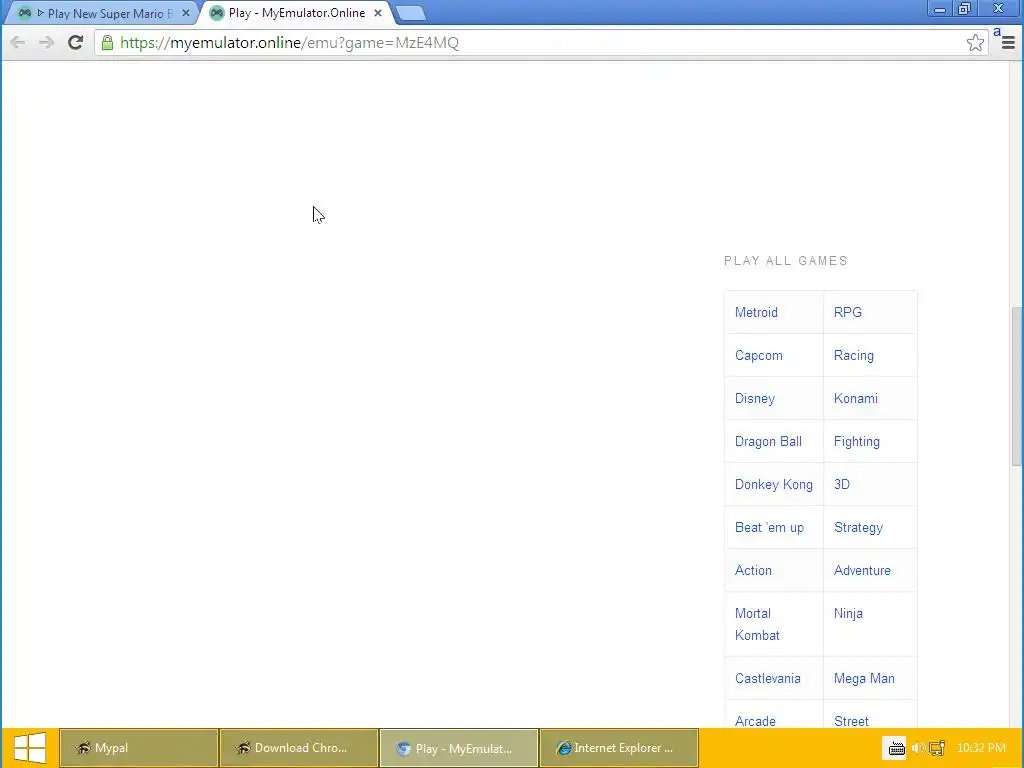Open Beat 'em up games
Image resolution: width=1024 pixels, height=768 pixels.
(769, 528)
